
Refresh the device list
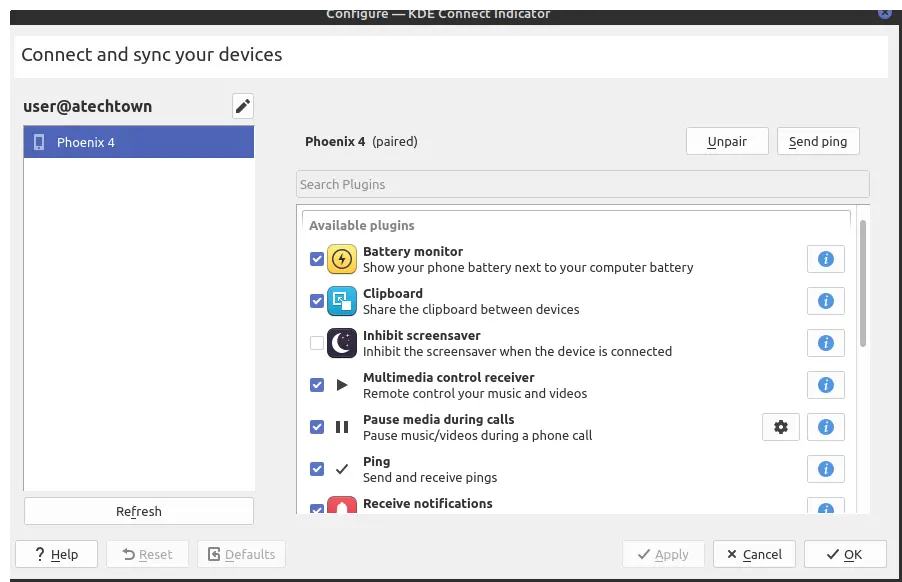pyautogui.click(x=139, y=511)
